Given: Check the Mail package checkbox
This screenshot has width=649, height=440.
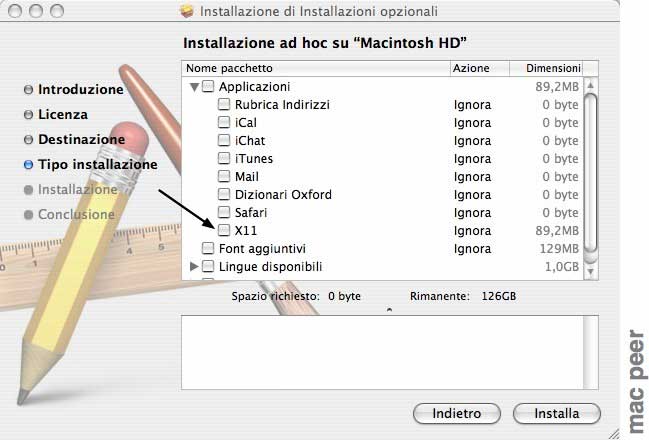Looking at the screenshot, I should (x=224, y=176).
